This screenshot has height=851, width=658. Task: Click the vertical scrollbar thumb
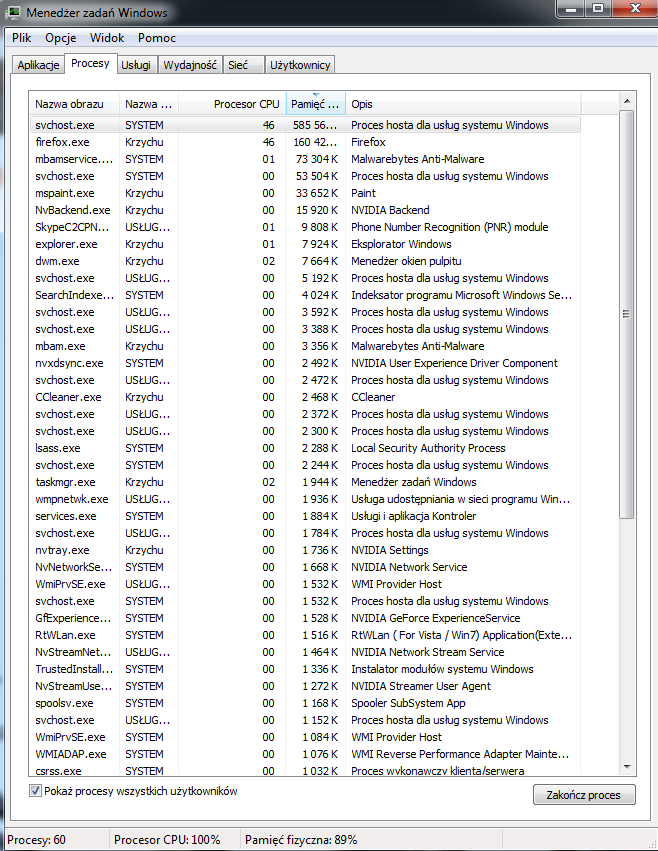pyautogui.click(x=627, y=314)
